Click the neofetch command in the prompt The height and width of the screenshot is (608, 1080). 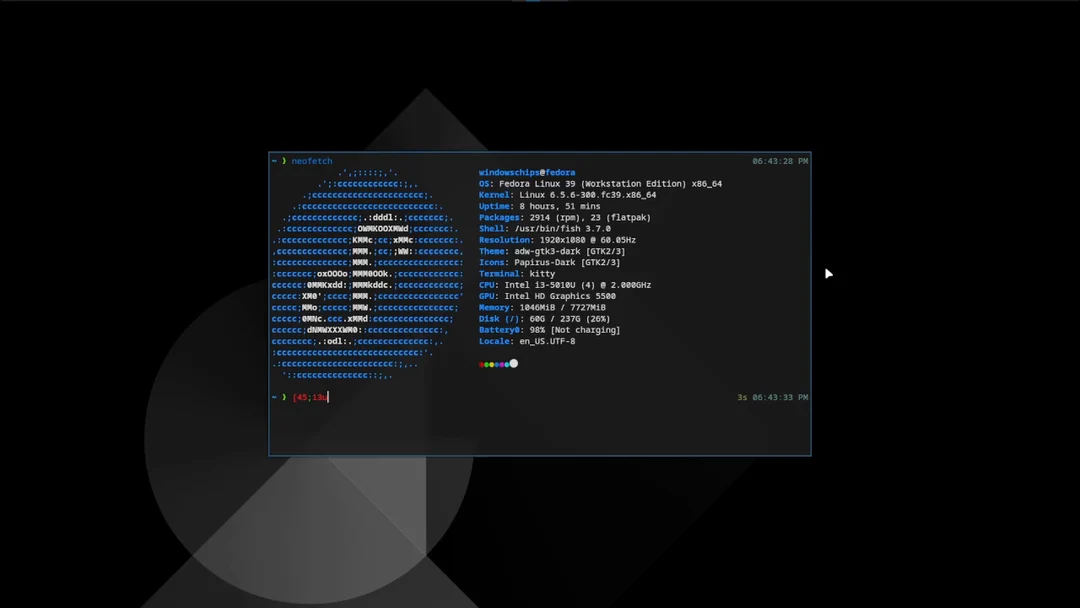click(x=310, y=160)
